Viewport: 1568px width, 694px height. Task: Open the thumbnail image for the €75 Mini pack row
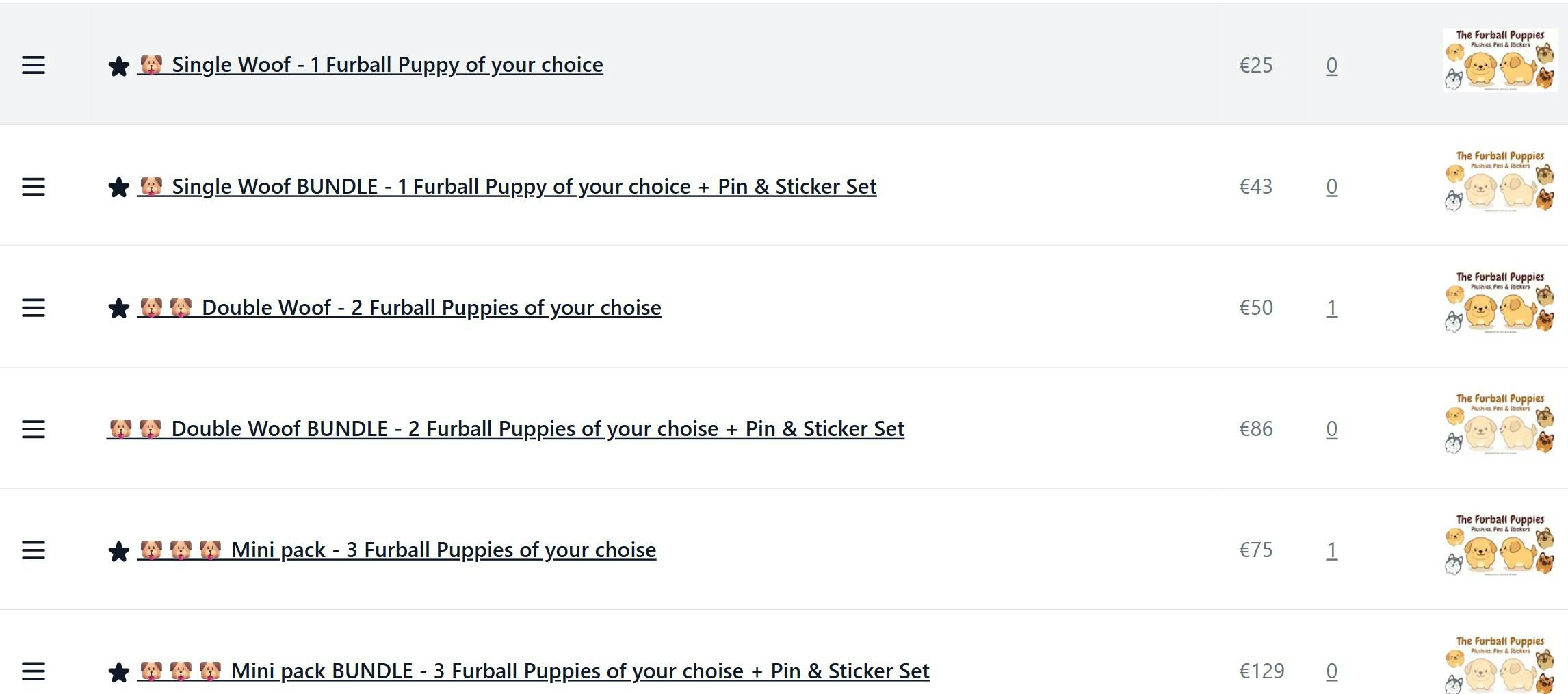pos(1500,545)
